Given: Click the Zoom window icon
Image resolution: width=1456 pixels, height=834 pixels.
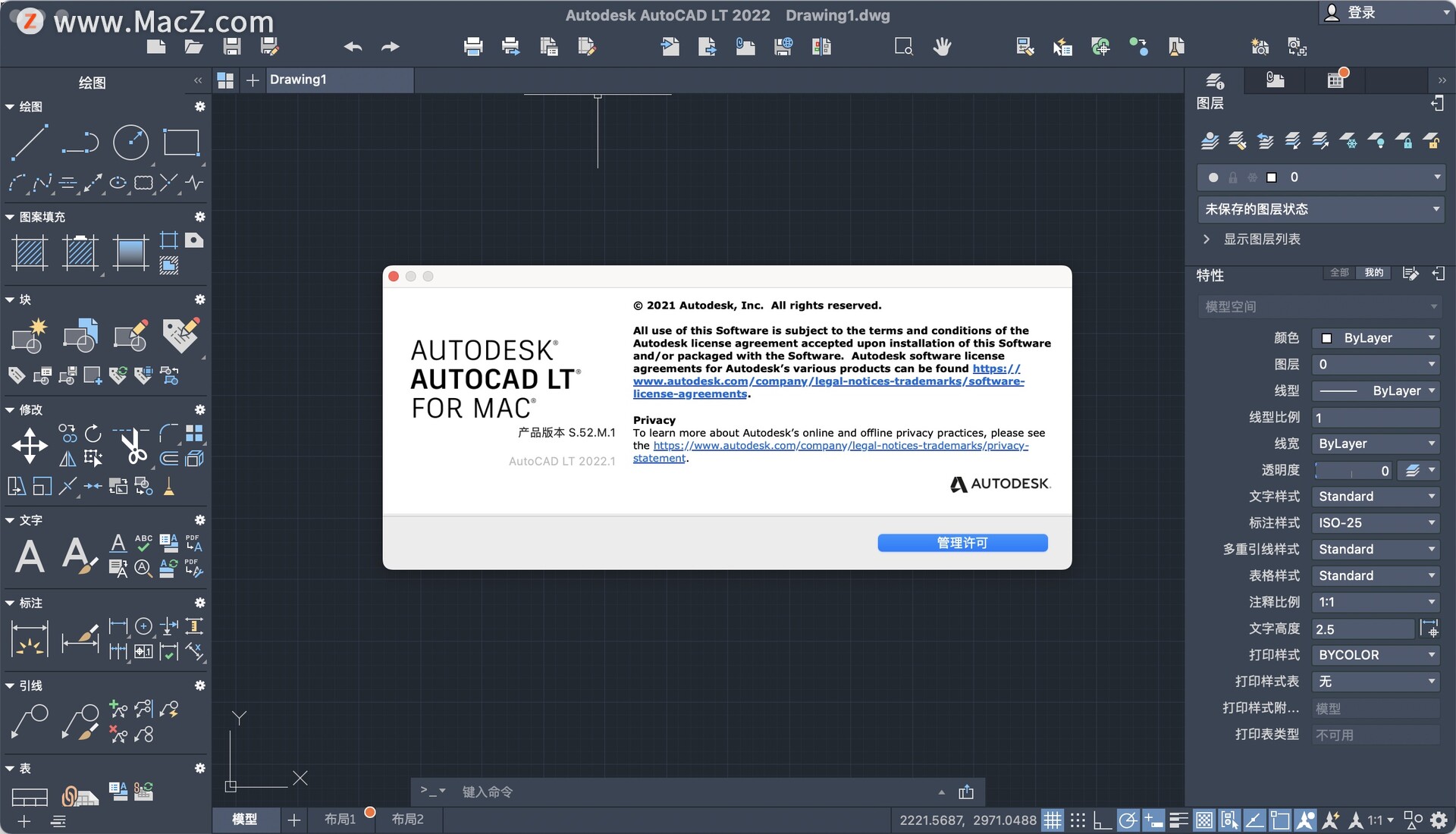Looking at the screenshot, I should (904, 47).
